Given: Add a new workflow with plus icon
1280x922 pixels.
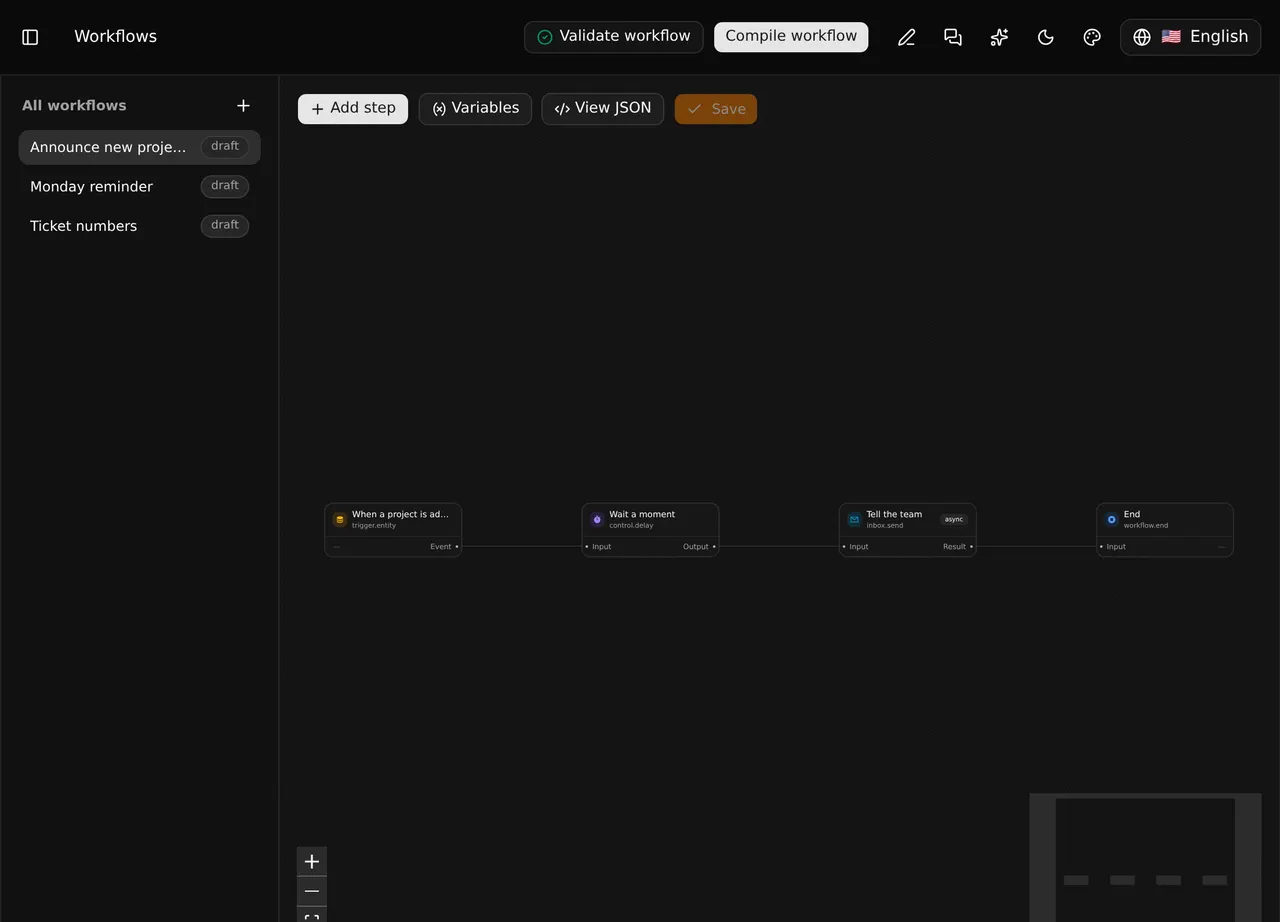Looking at the screenshot, I should point(243,106).
